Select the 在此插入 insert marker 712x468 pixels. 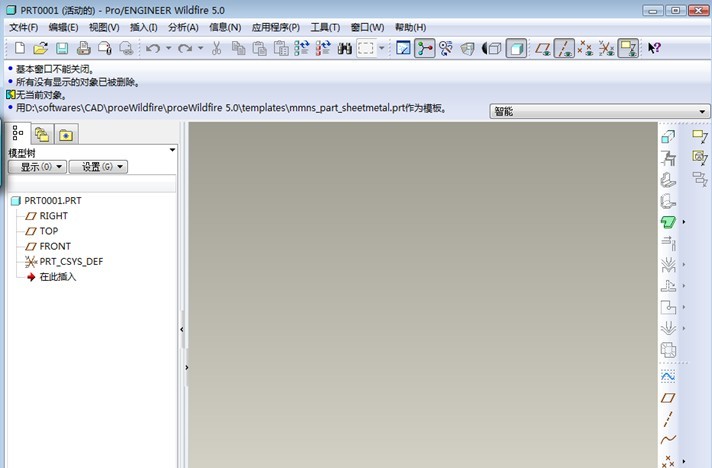coord(51,277)
